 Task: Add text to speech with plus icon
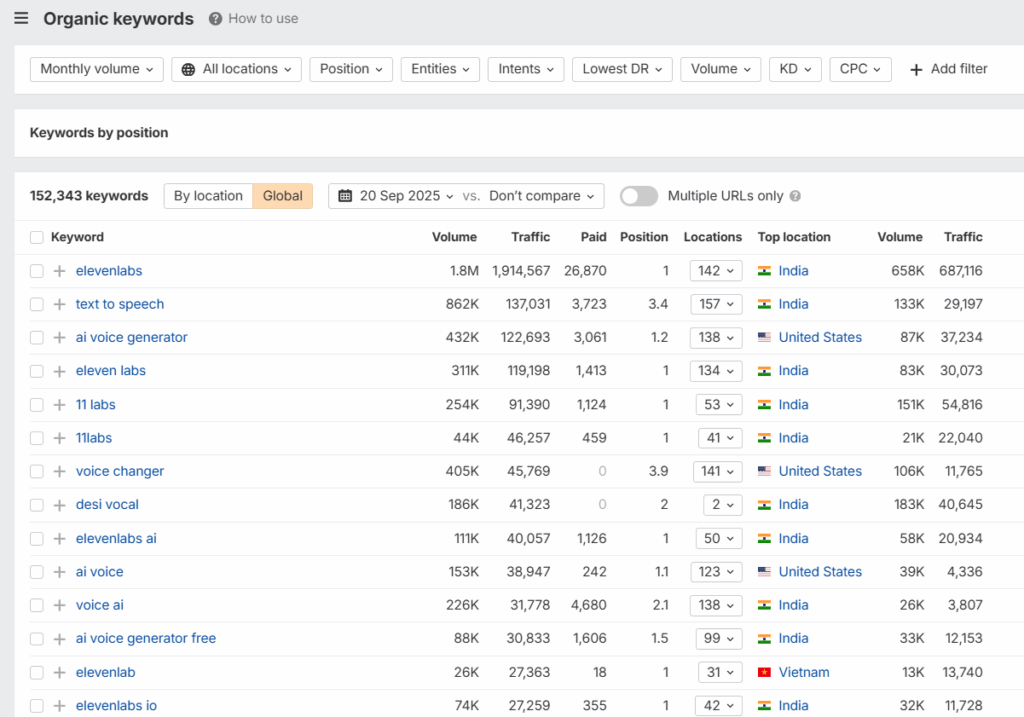[59, 304]
